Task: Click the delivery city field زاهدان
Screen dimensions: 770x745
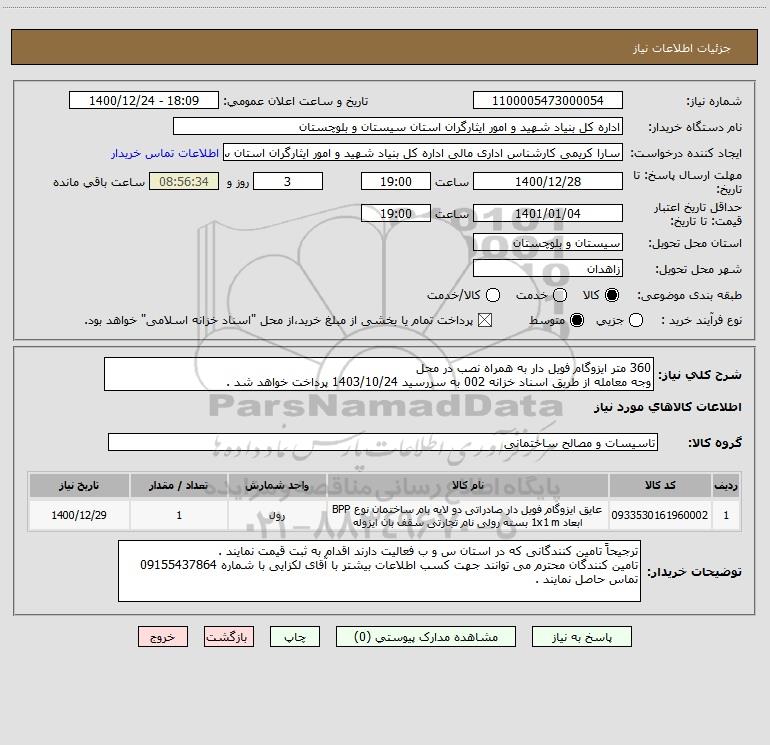Action: click(x=548, y=269)
